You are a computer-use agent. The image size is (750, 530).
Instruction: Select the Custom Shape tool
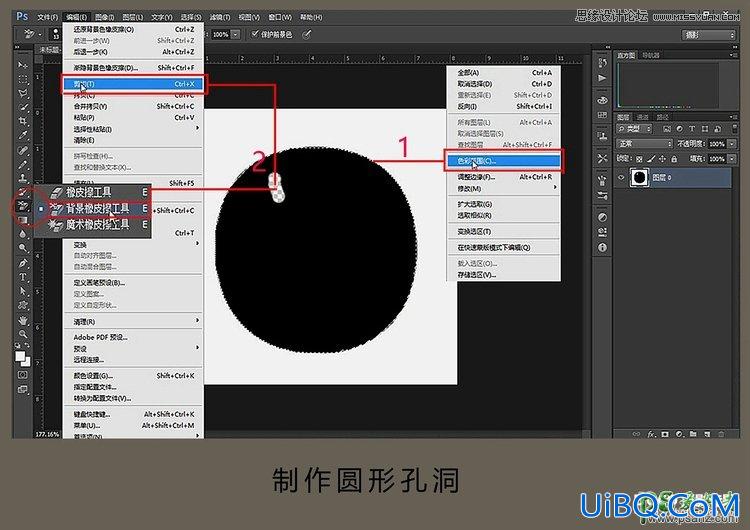tap(22, 305)
